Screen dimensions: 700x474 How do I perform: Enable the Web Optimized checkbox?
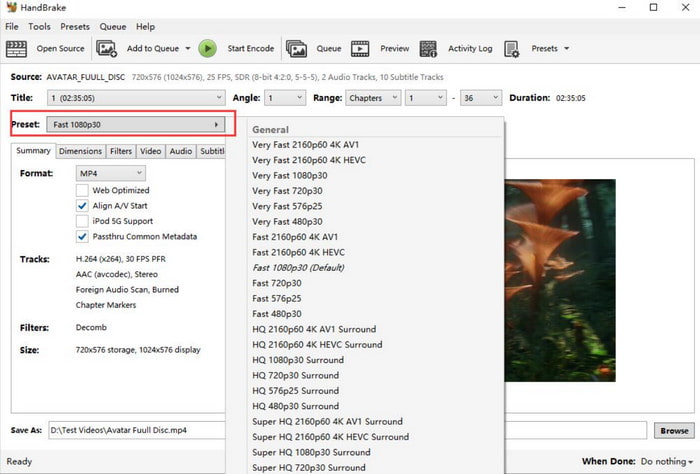(82, 190)
